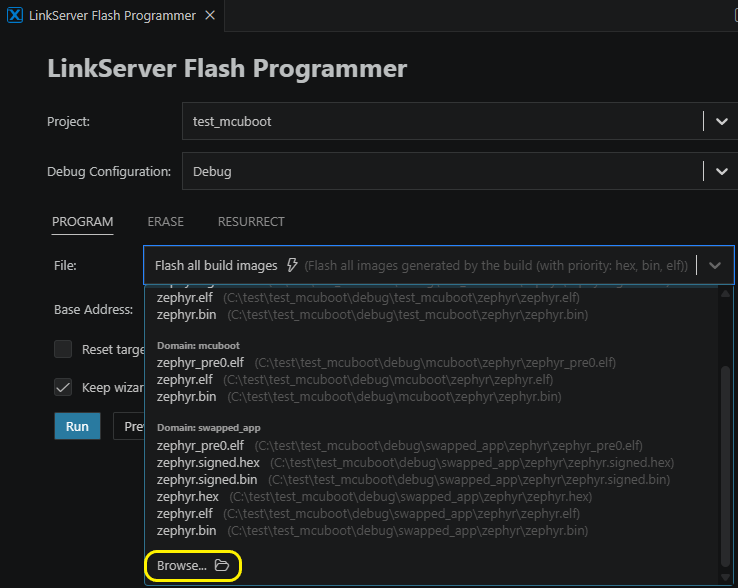Click the Run button

[77, 426]
